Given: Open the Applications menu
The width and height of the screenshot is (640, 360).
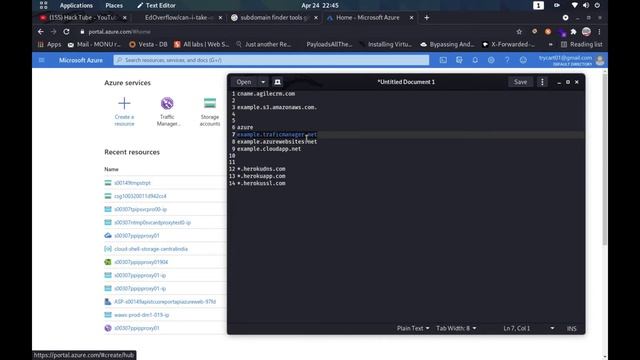Looking at the screenshot, I should [76, 5].
